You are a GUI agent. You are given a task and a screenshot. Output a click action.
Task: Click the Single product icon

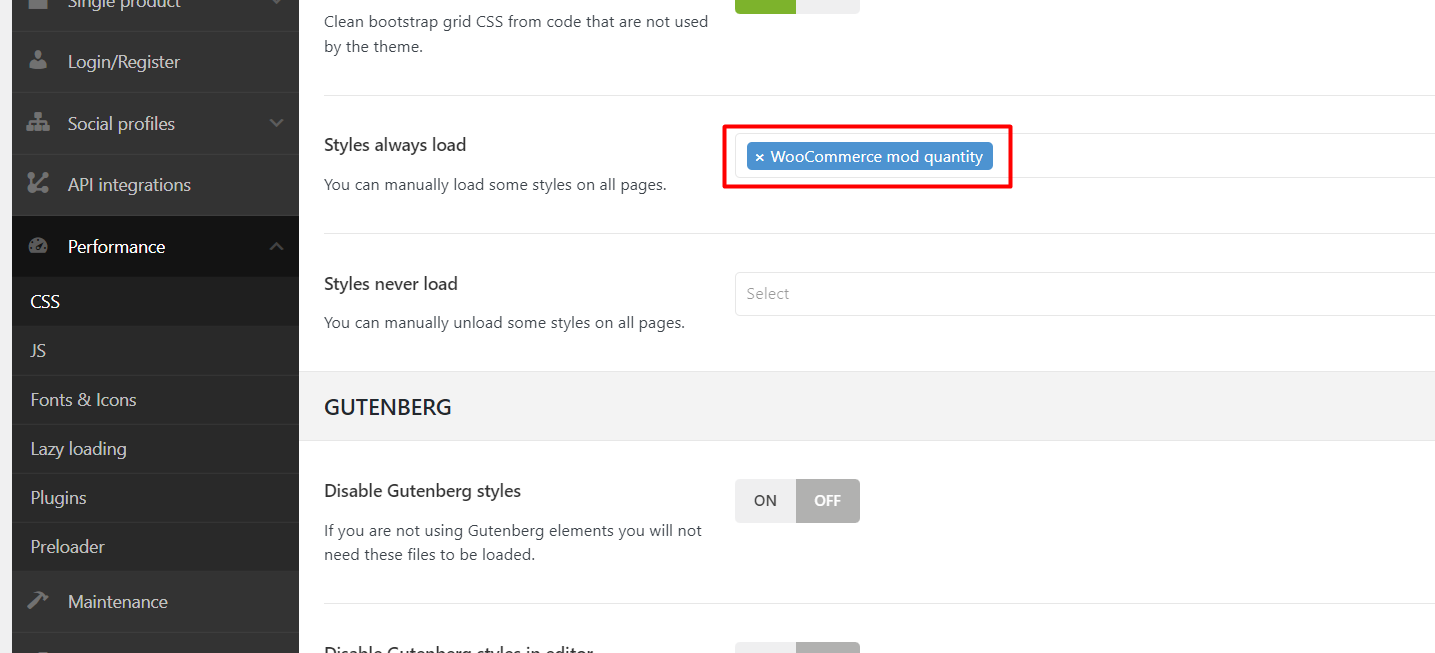coord(38,5)
